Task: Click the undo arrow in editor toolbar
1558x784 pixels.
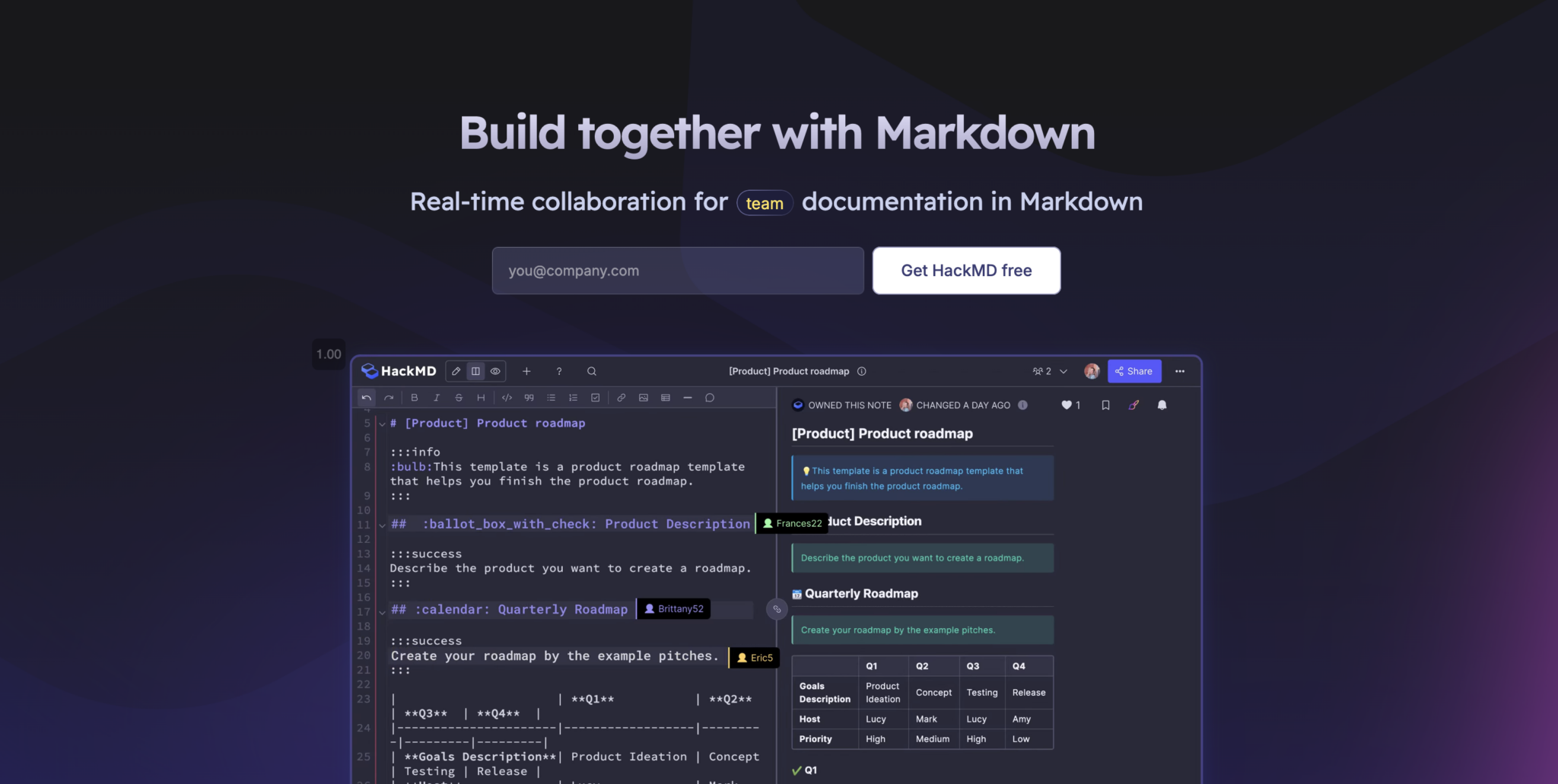Action: point(366,398)
